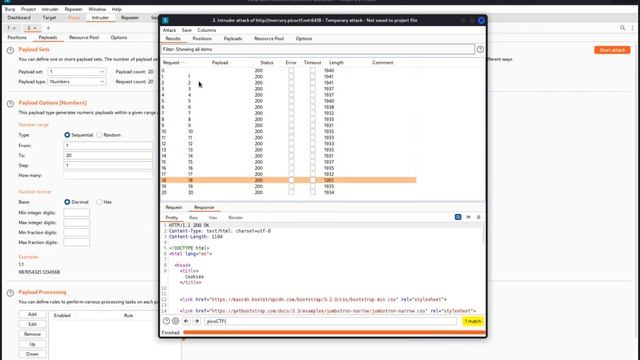Screen dimensions: 640x360
Task: Click Edit payload processing rule button
Action: pos(32,324)
